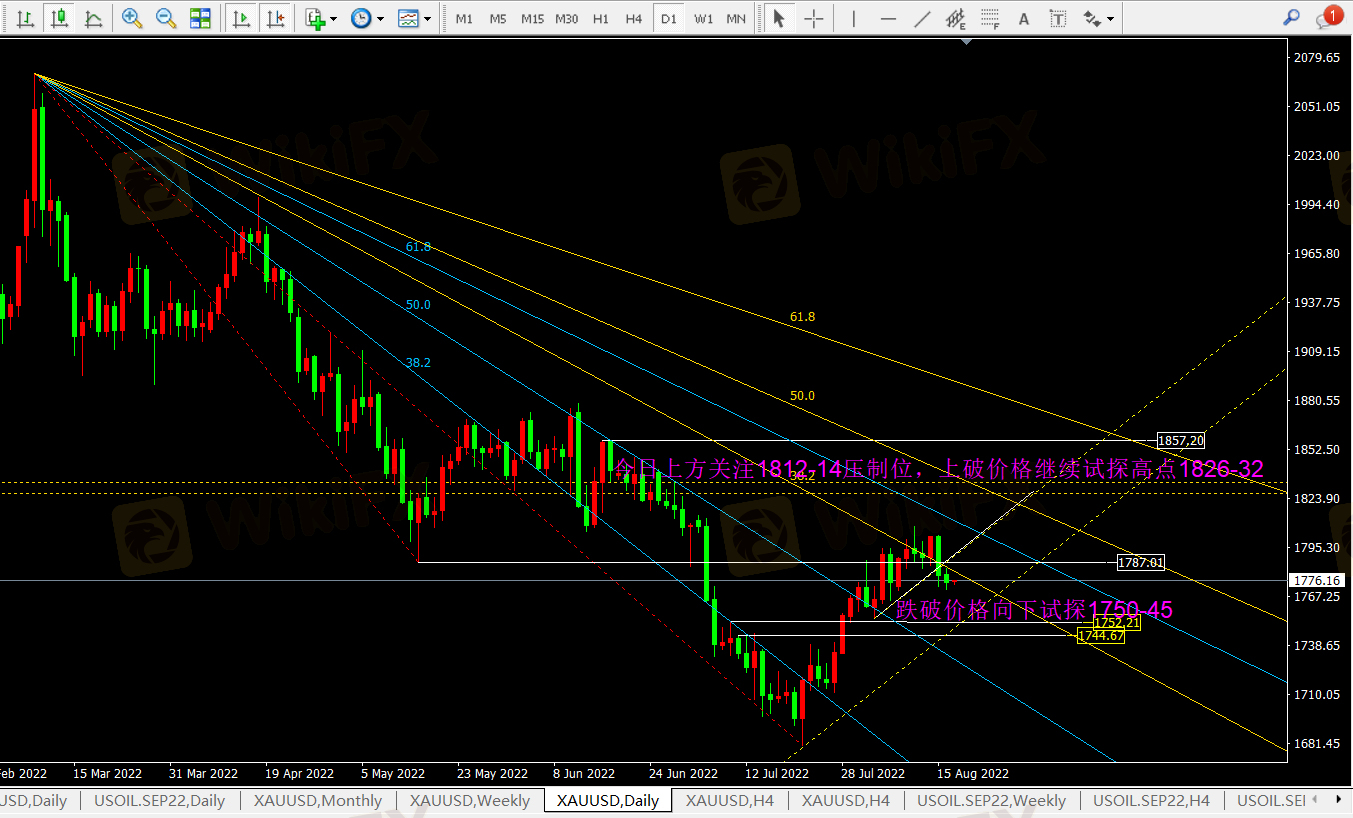Switch to the bar chart display
The width and height of the screenshot is (1353, 818).
pyautogui.click(x=25, y=18)
